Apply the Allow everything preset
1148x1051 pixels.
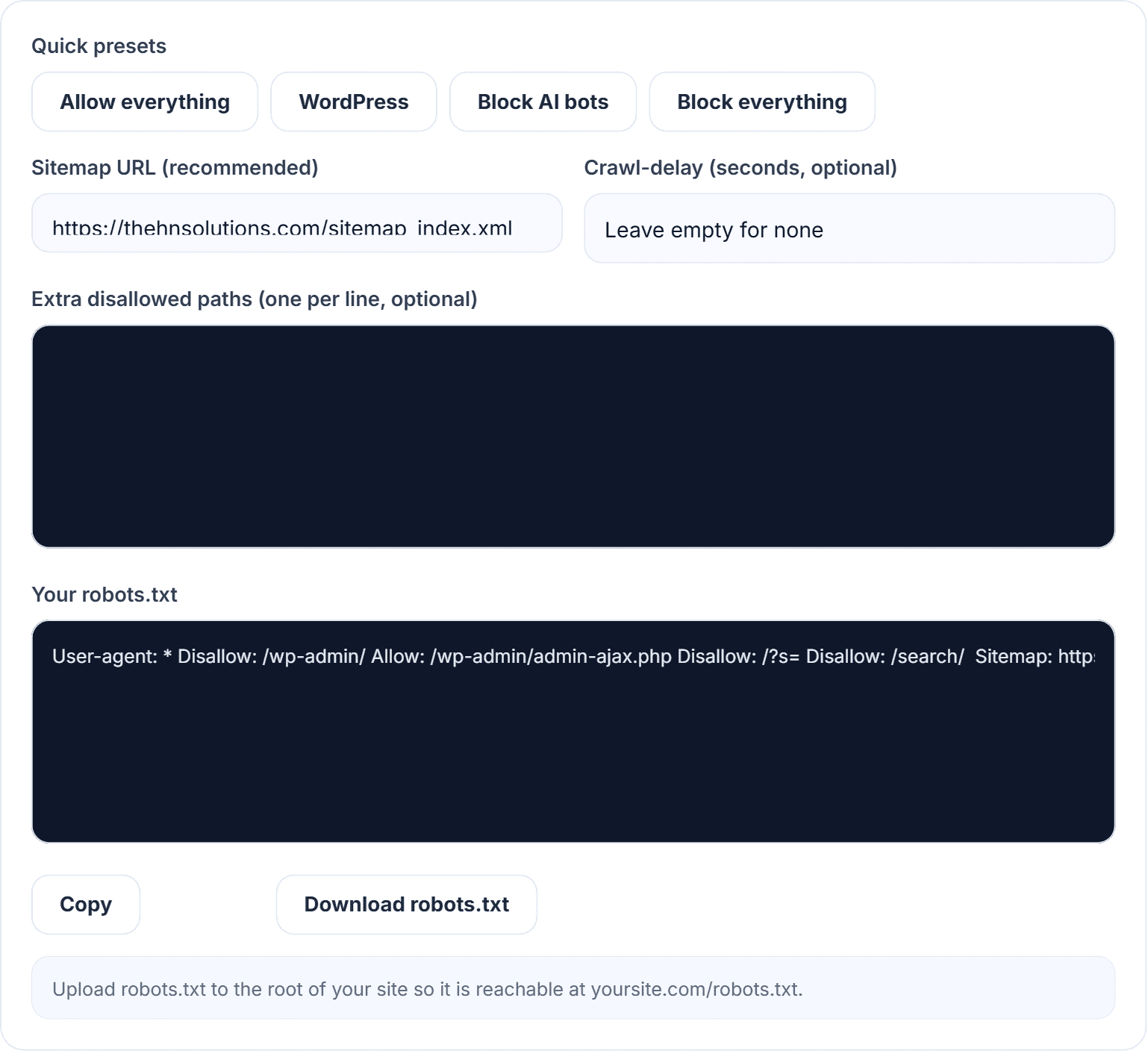[145, 102]
